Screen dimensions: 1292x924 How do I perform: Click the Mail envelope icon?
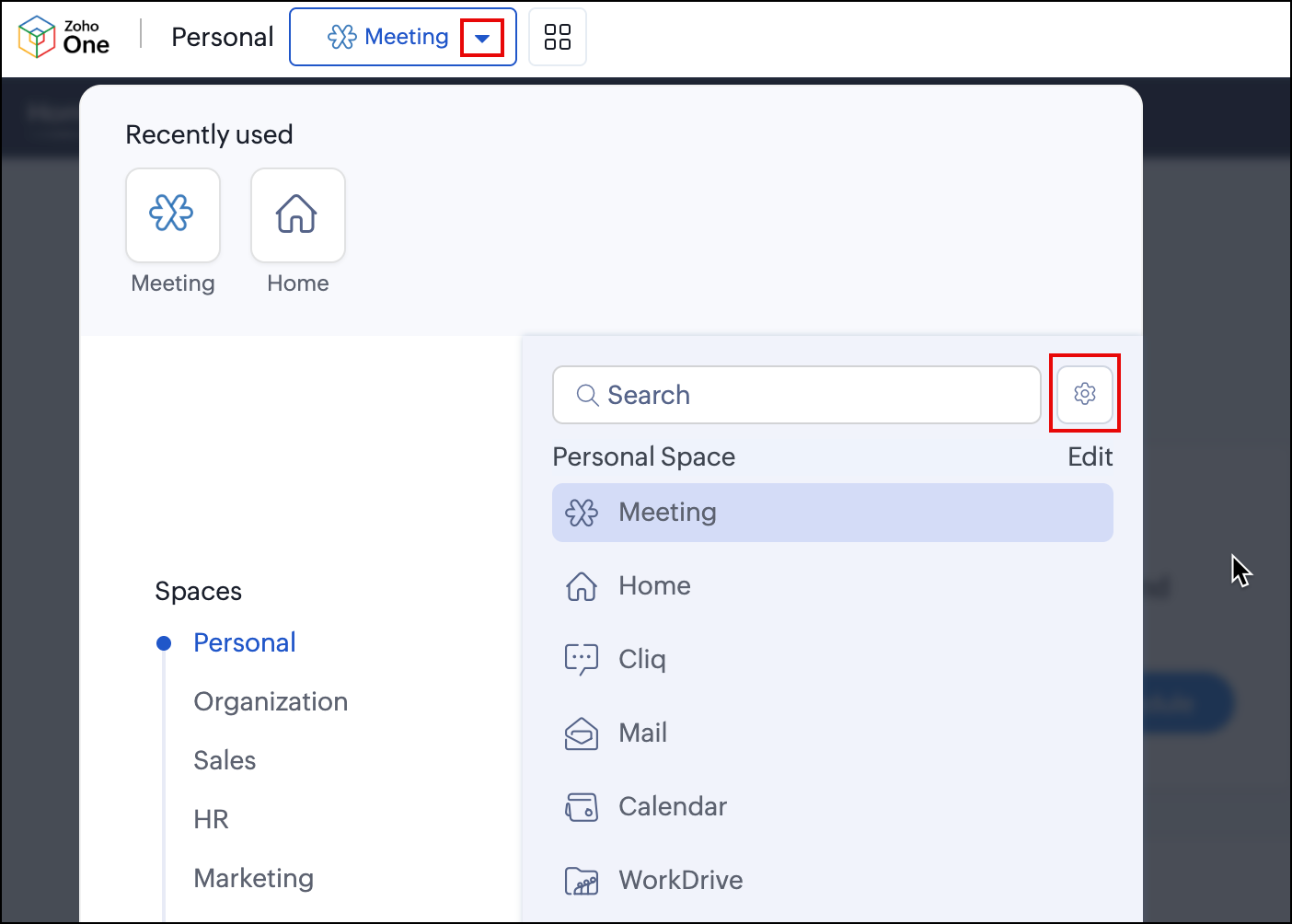581,733
